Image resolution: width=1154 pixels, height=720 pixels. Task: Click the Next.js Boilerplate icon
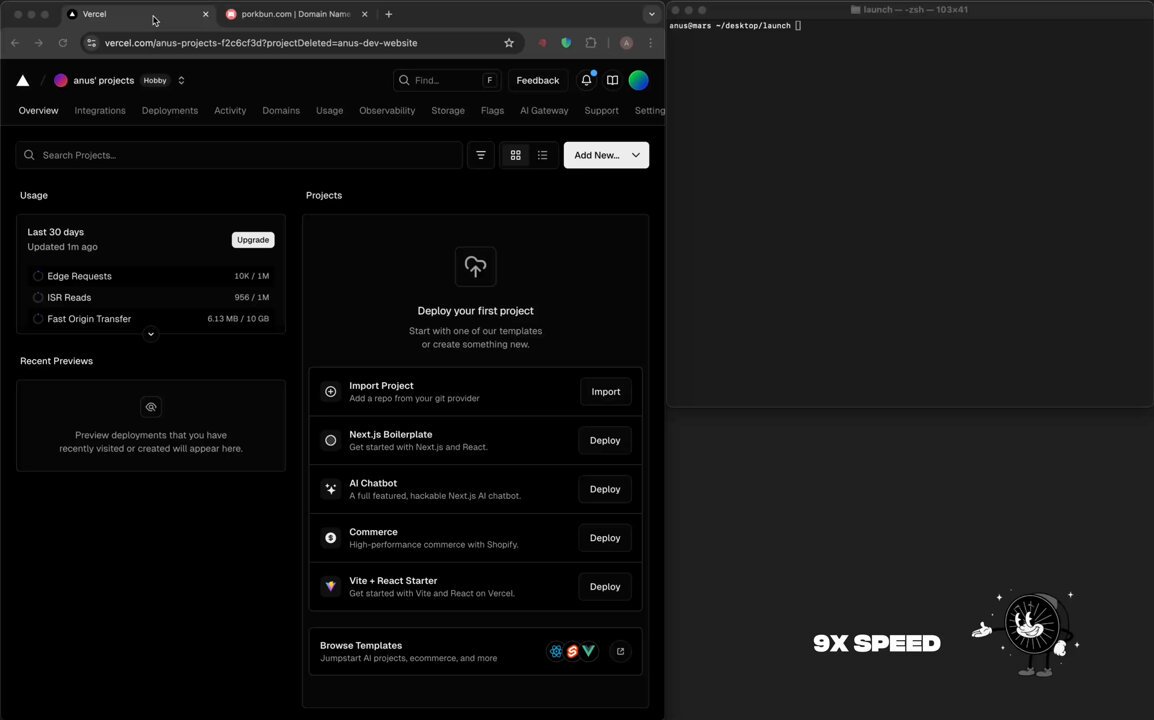tap(330, 440)
